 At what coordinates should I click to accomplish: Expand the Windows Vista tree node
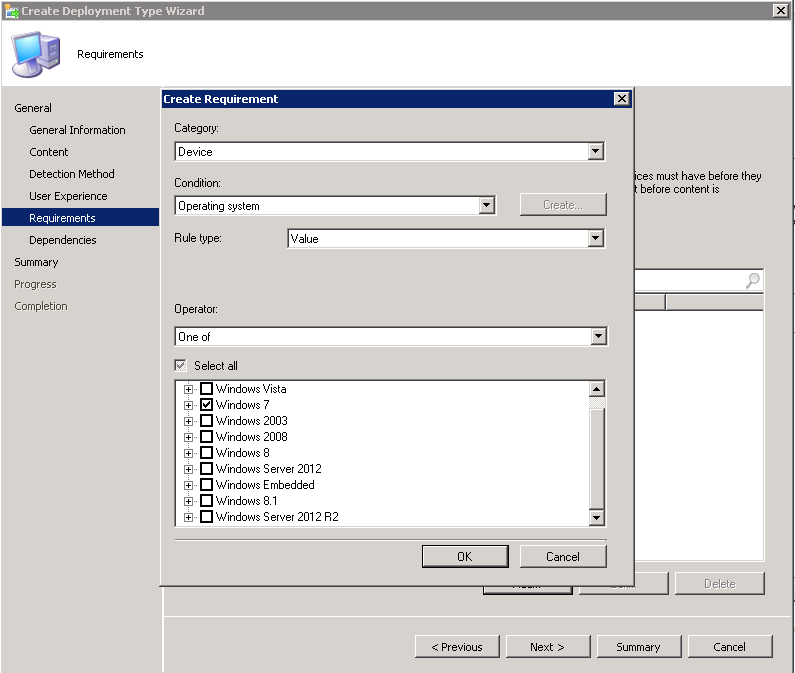click(x=188, y=389)
